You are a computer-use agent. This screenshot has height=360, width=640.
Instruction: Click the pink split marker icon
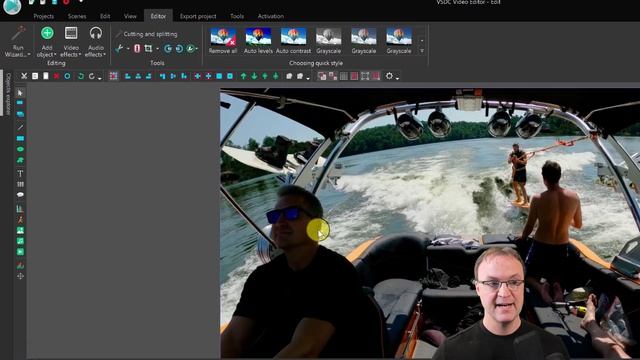(x=137, y=49)
